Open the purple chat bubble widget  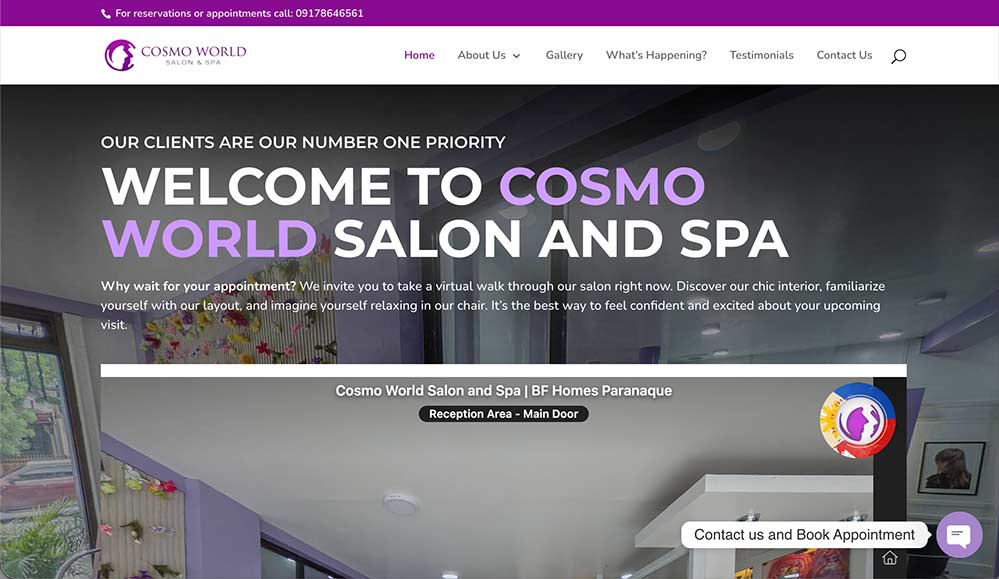(x=959, y=534)
